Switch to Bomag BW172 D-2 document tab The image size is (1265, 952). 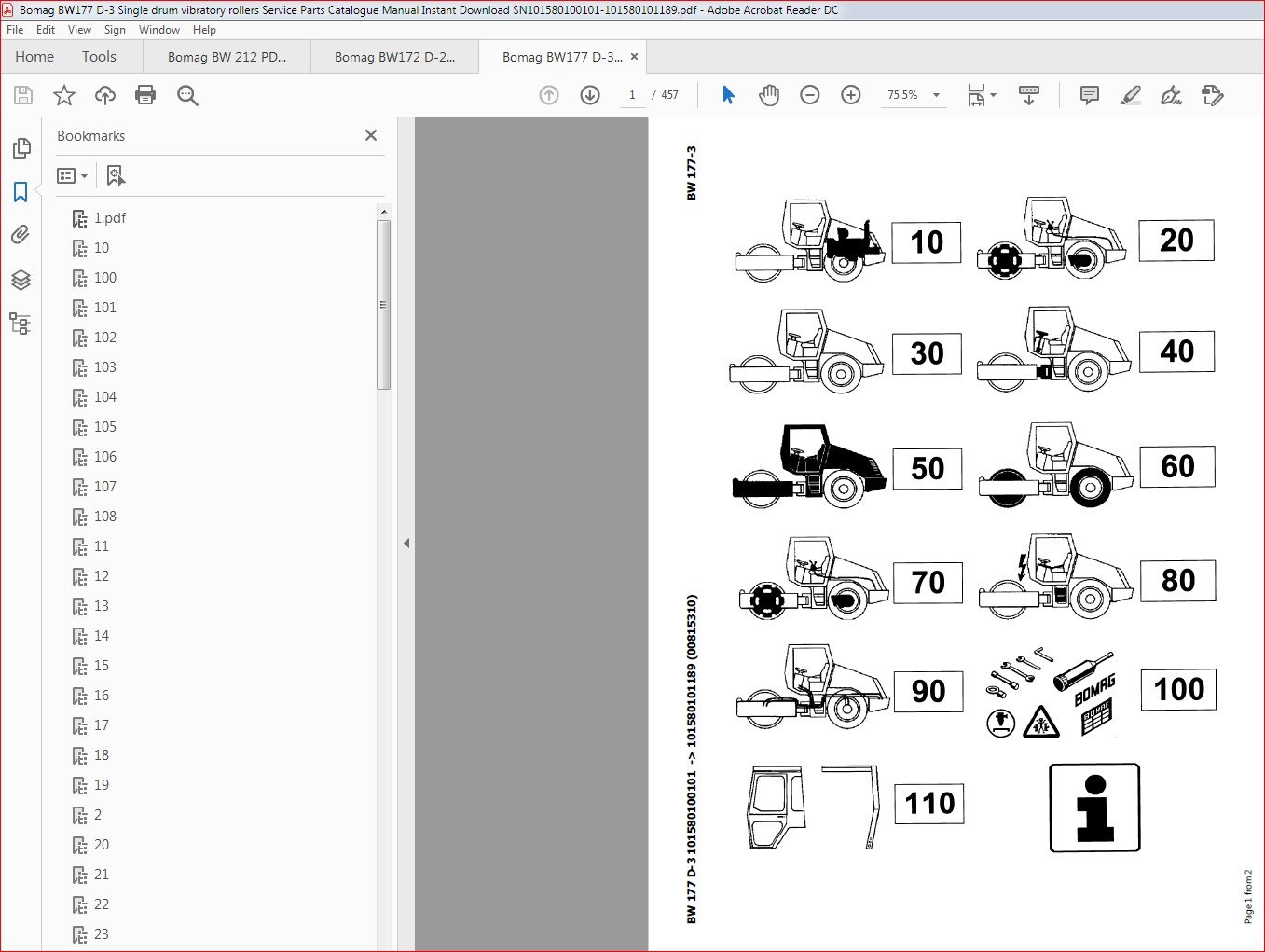394,57
